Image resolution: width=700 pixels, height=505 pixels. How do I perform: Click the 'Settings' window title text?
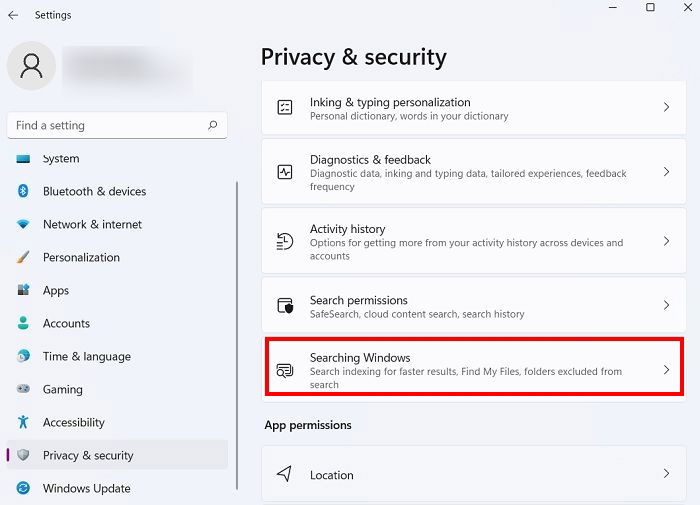(x=53, y=15)
